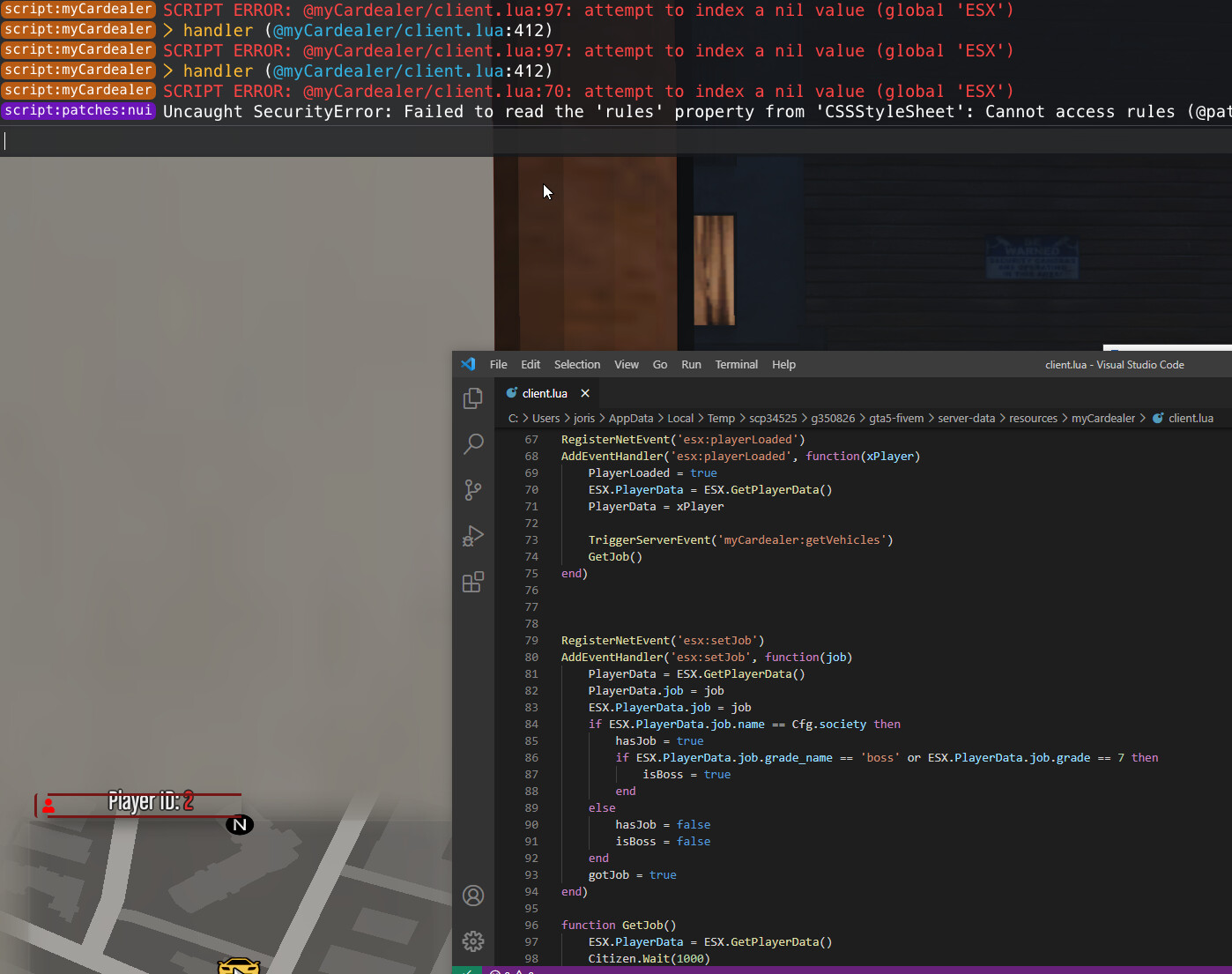Open the Terminal menu

pyautogui.click(x=737, y=364)
